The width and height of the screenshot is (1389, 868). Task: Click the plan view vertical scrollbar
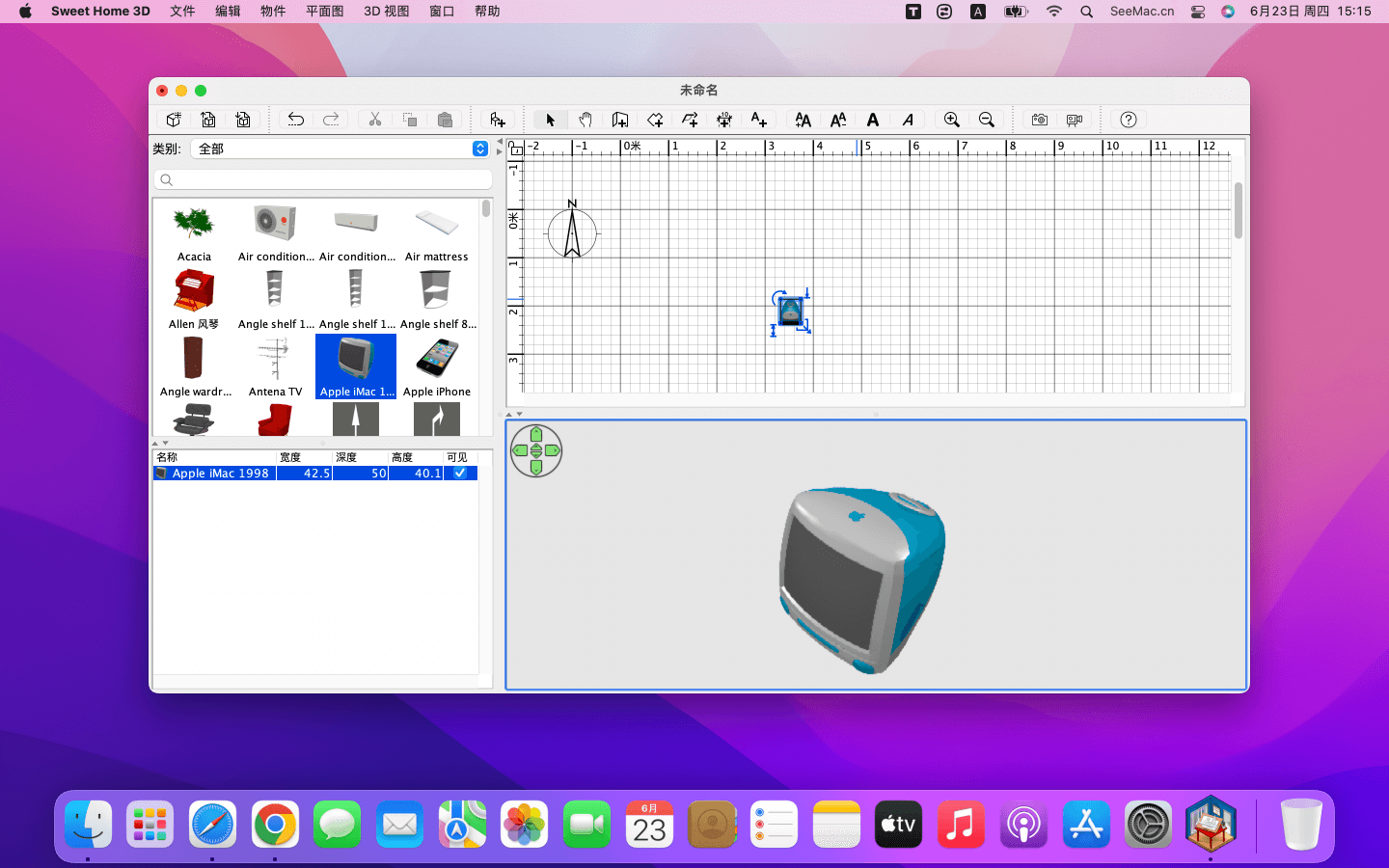point(1238,209)
